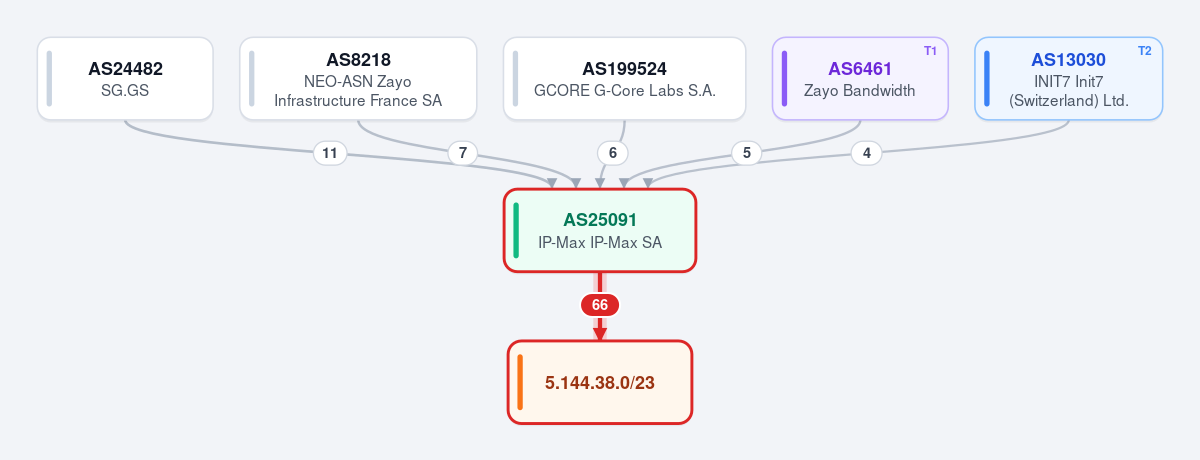Screen dimensions: 1200x460
Task: Click the green color bar on AS25091
Action: coord(516,230)
